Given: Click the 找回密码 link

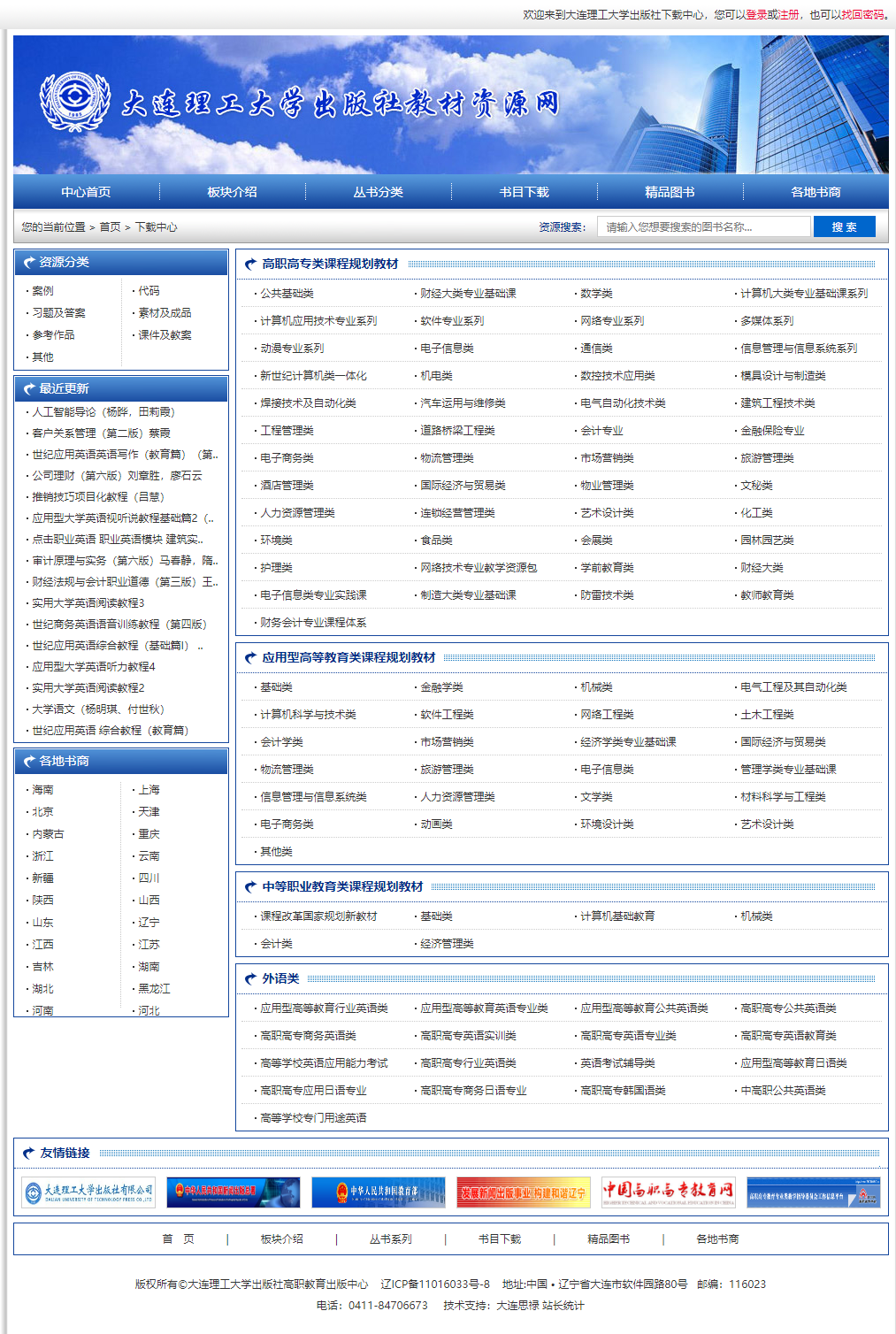Looking at the screenshot, I should tap(862, 15).
